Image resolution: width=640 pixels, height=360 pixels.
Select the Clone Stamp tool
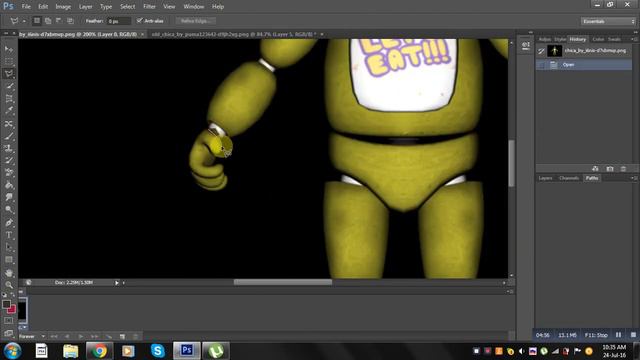click(x=9, y=148)
